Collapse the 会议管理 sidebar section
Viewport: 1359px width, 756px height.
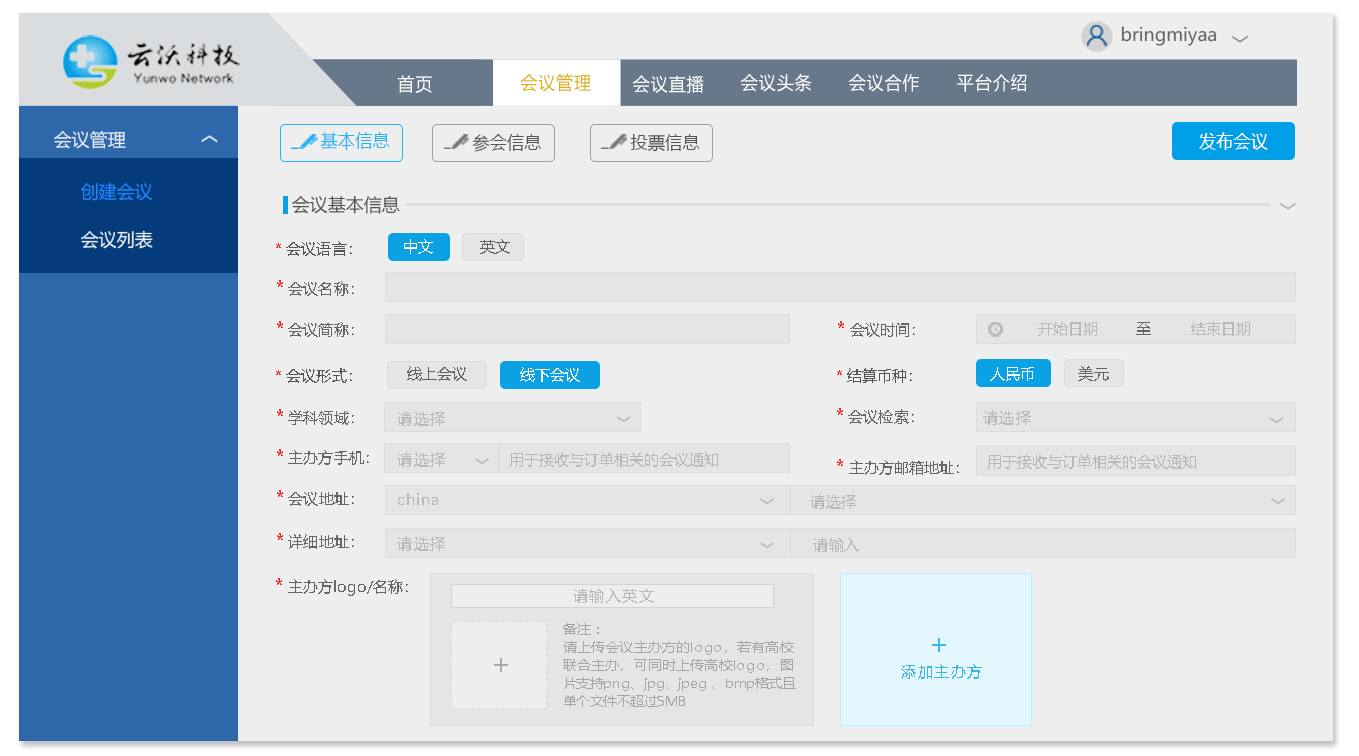point(209,140)
